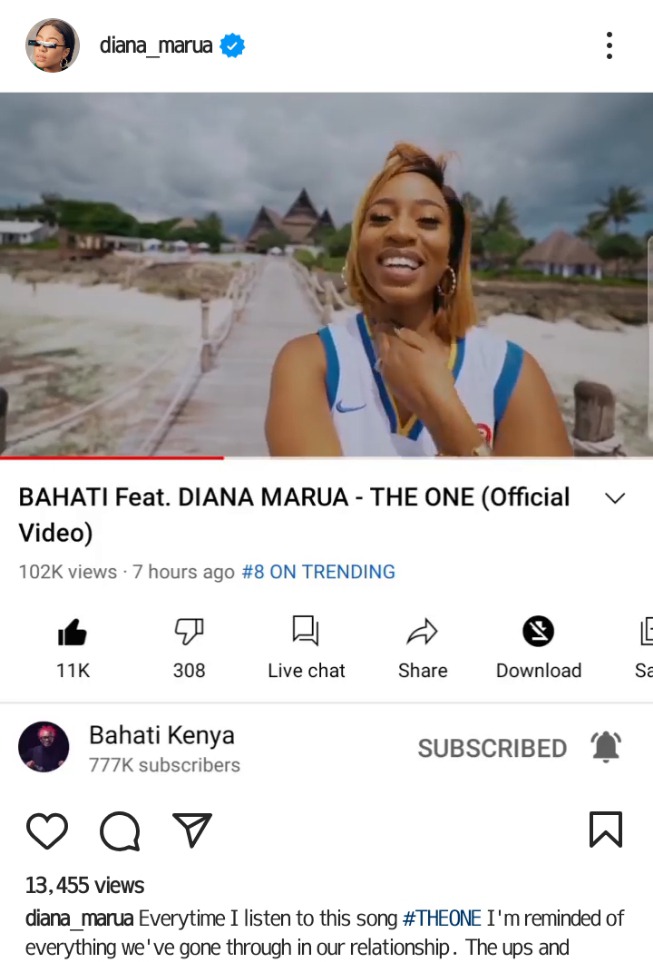653x962 pixels.
Task: Click the diana_marua profile picture
Action: tap(52, 45)
